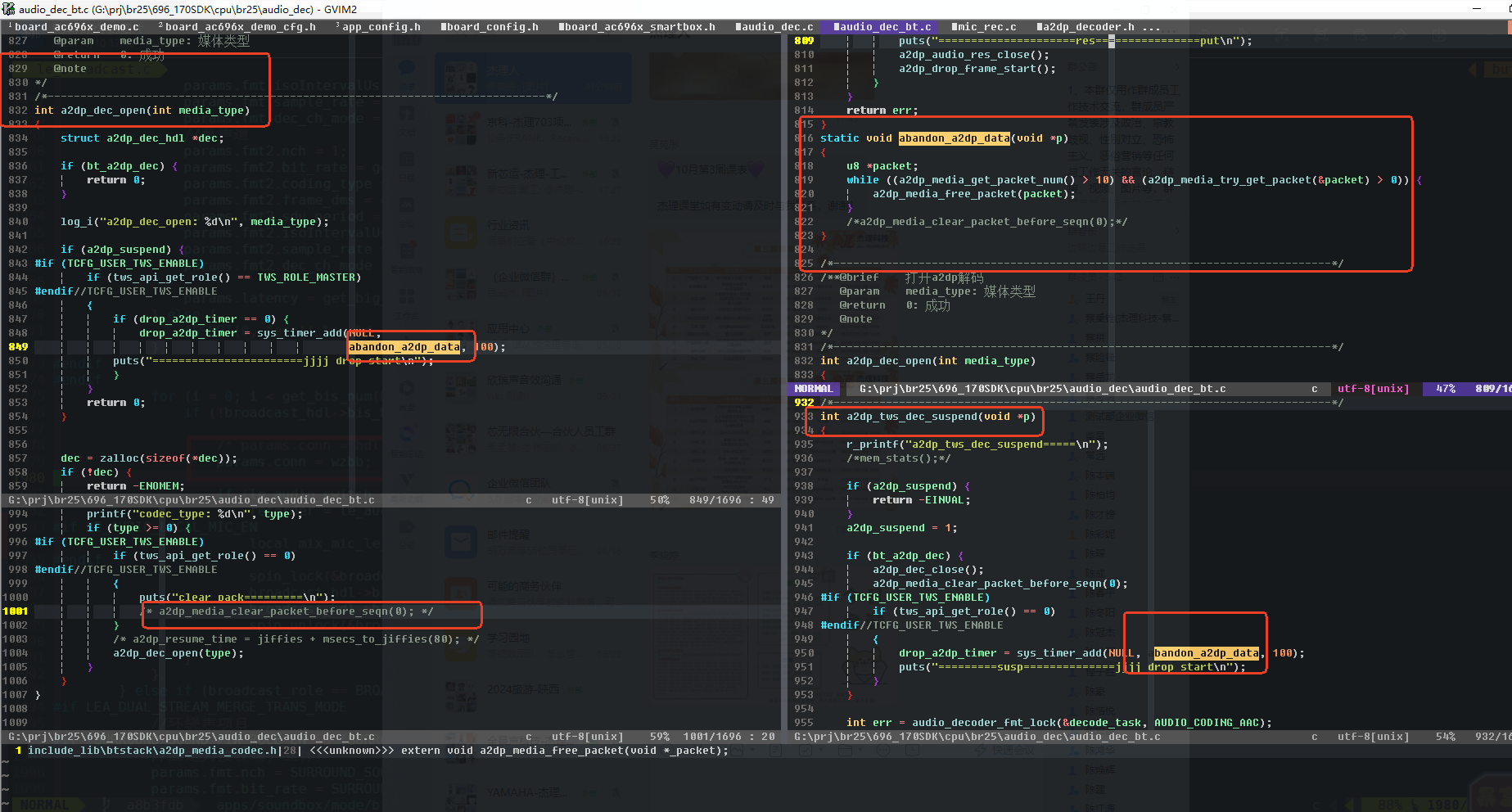Screen dimensions: 1512x812
Task: Select the mic_rec.c tab
Action: (x=984, y=26)
